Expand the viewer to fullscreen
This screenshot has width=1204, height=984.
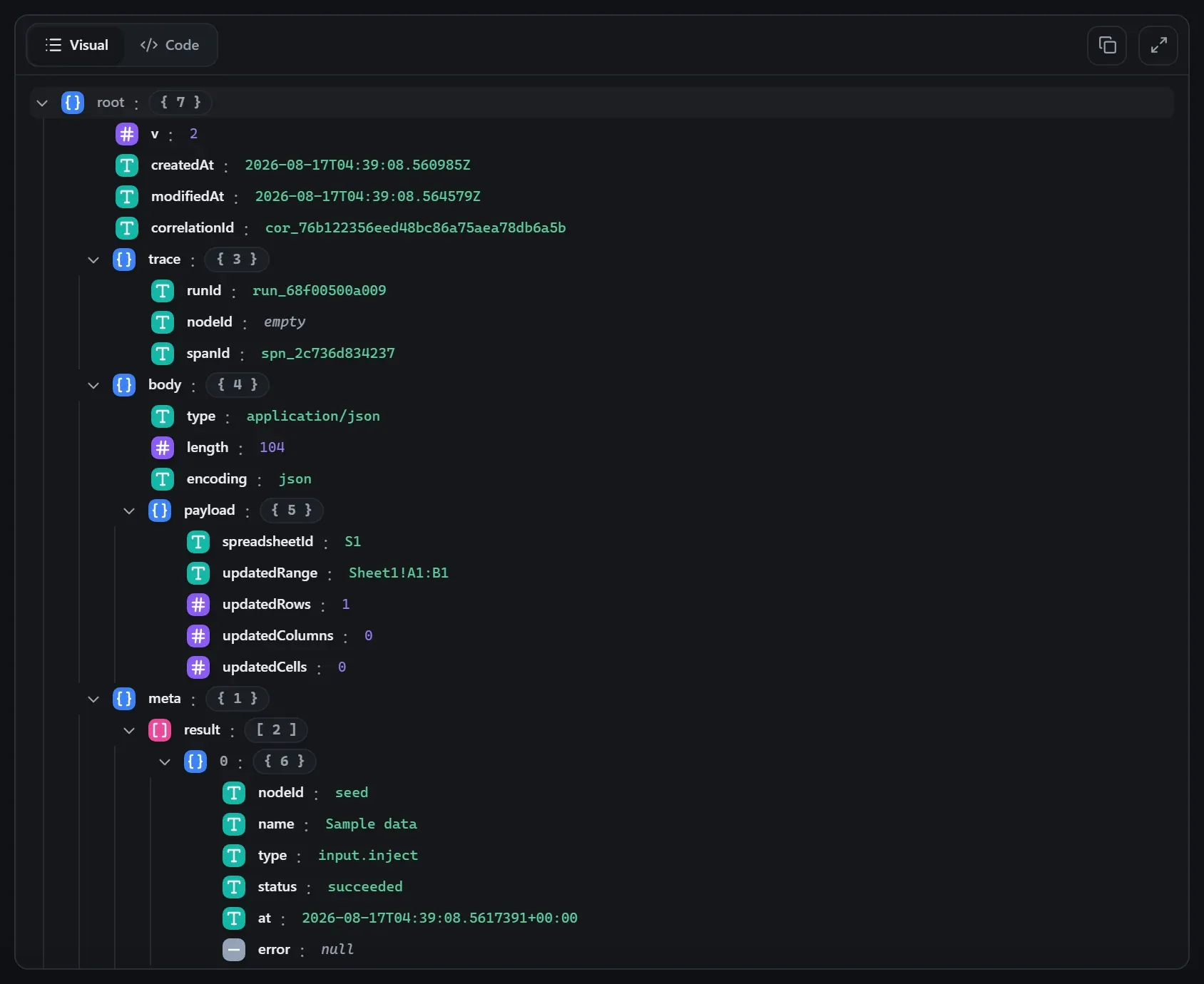click(x=1158, y=46)
